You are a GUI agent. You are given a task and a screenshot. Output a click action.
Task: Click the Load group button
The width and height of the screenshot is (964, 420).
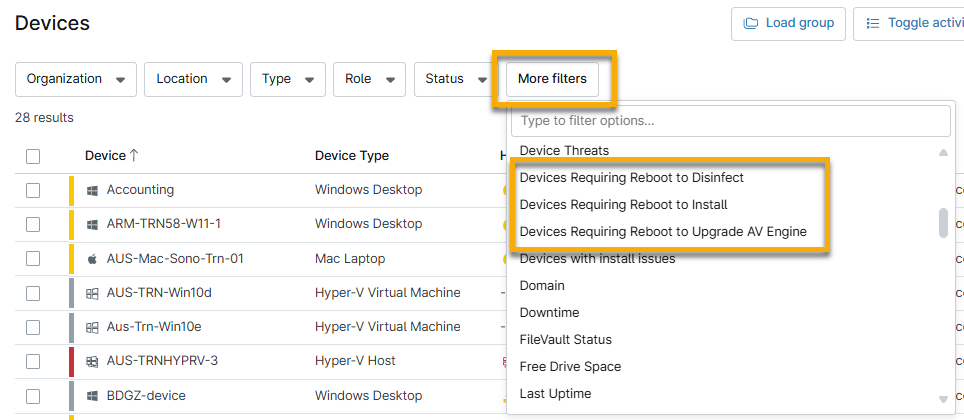[789, 23]
